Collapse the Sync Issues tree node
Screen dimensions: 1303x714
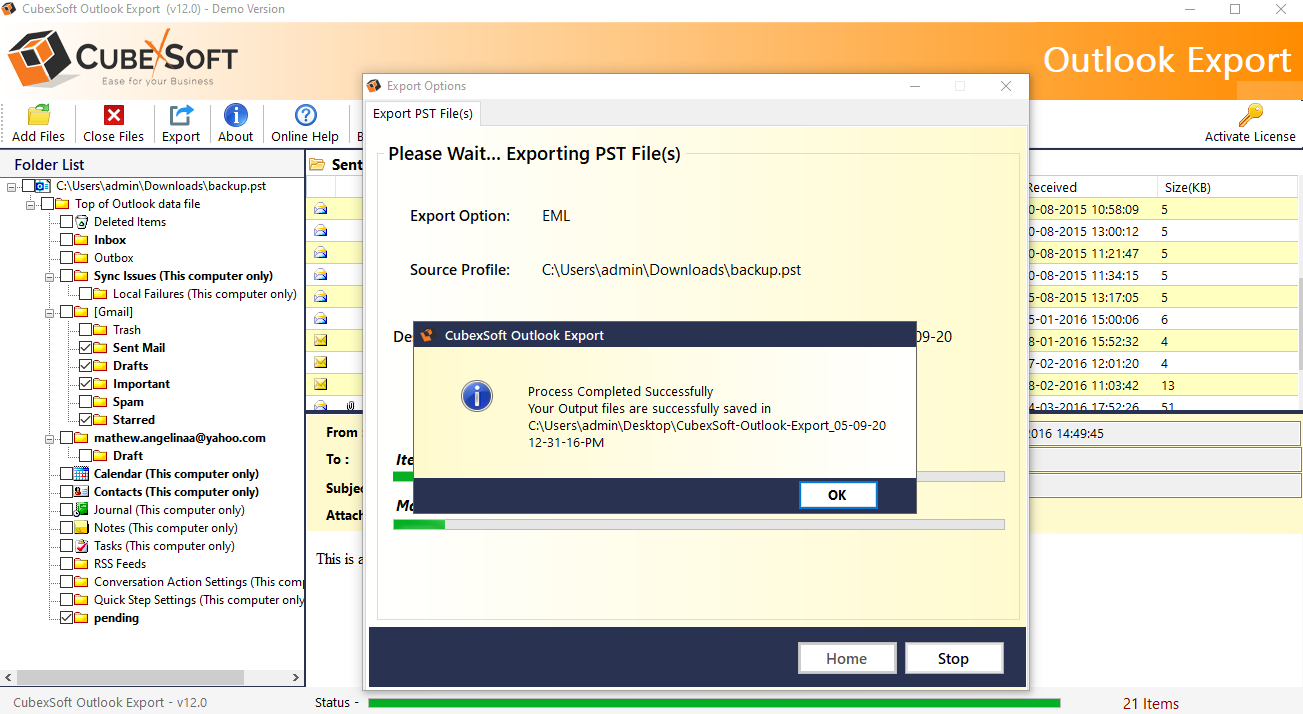(x=49, y=276)
